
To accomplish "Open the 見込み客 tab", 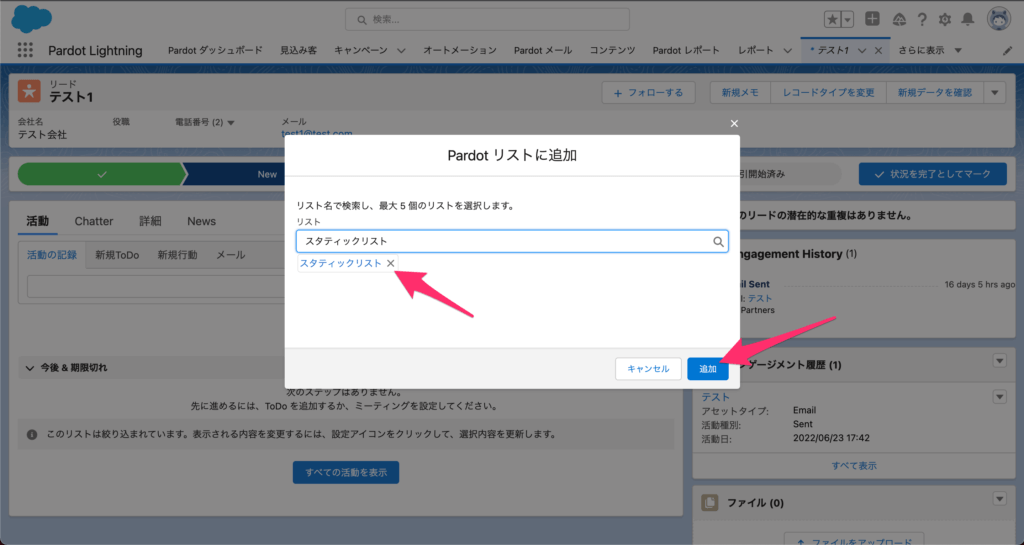I will [x=298, y=50].
